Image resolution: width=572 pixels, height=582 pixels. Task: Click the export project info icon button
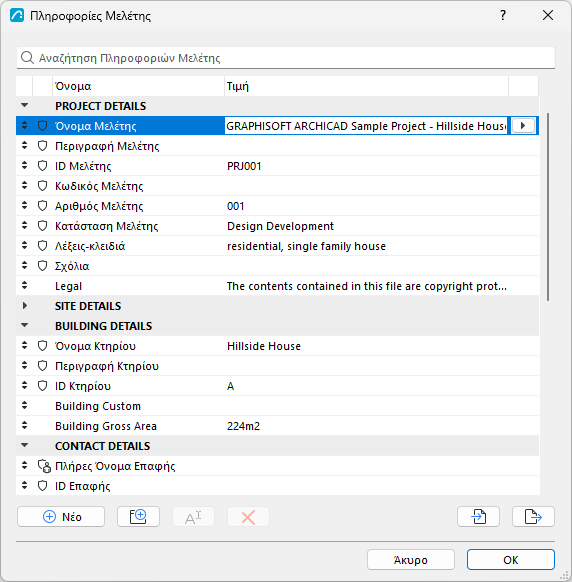(533, 517)
